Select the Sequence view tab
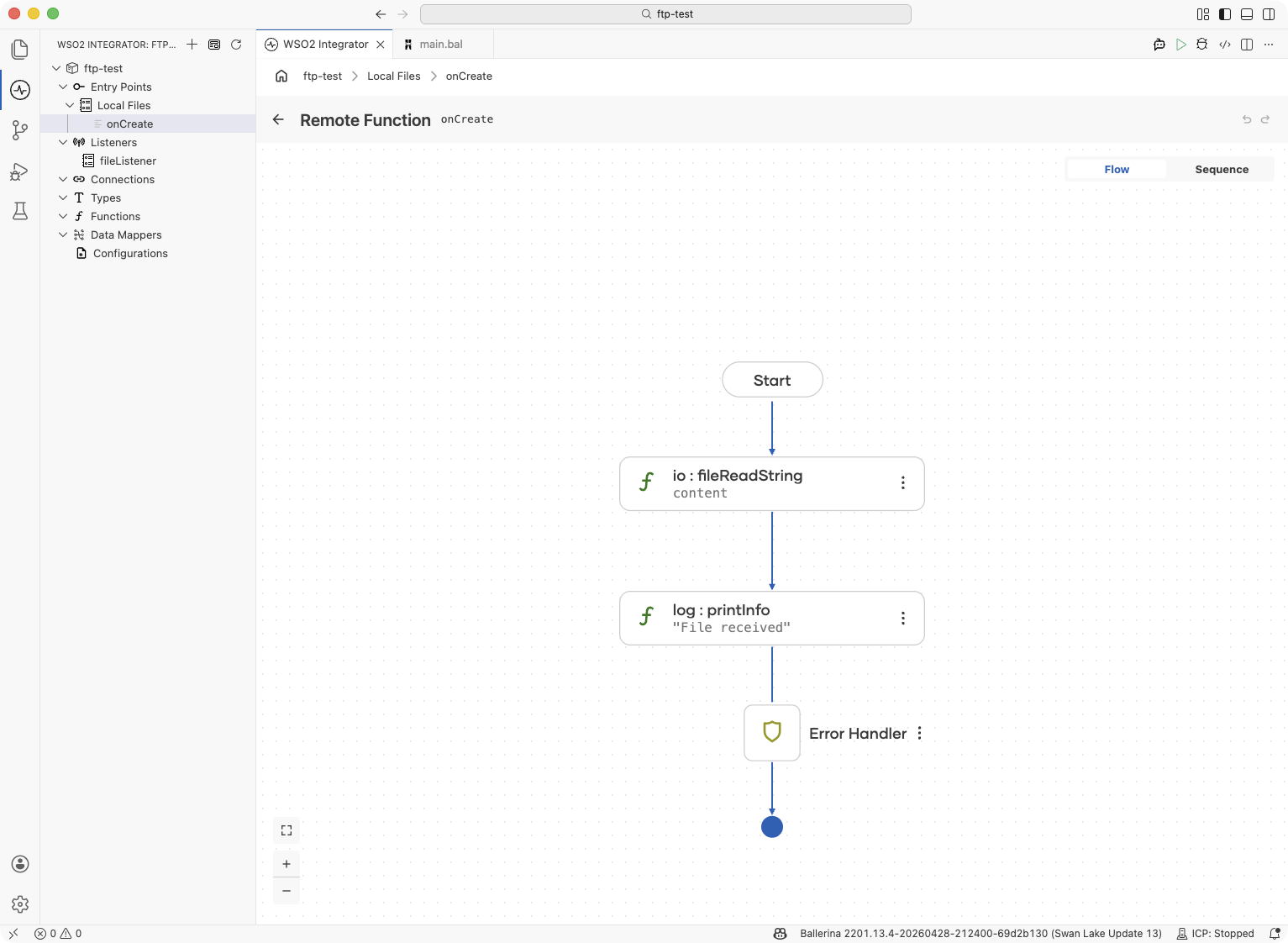This screenshot has height=943, width=1288. click(1222, 169)
